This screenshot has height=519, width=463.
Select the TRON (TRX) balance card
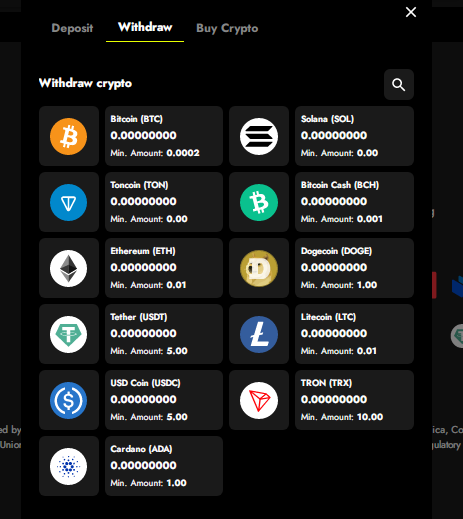[x=354, y=400]
